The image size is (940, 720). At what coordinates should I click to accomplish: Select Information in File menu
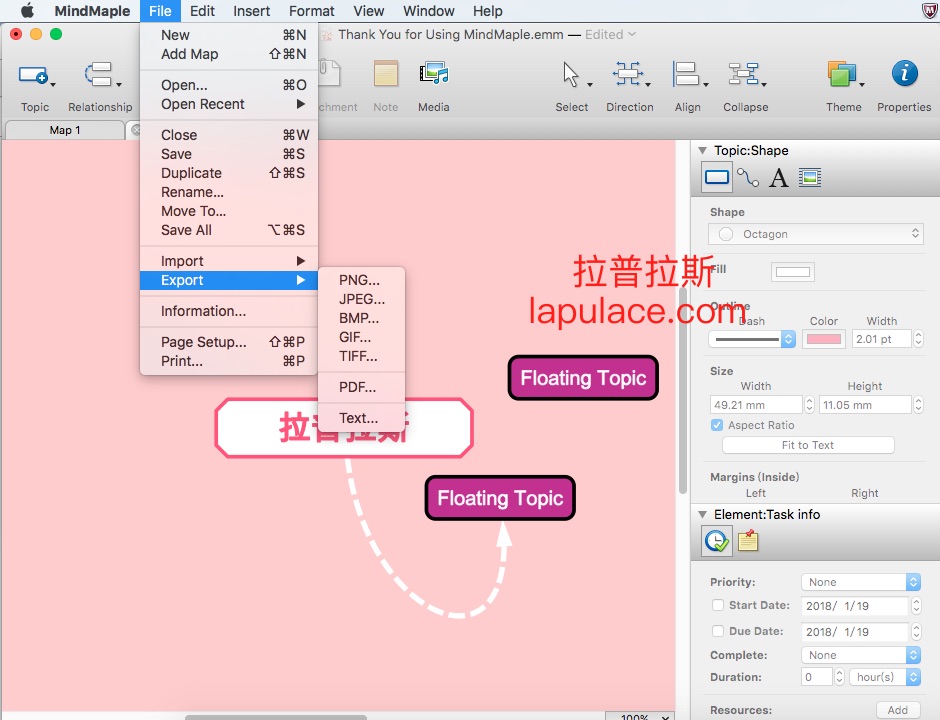[x=229, y=311]
